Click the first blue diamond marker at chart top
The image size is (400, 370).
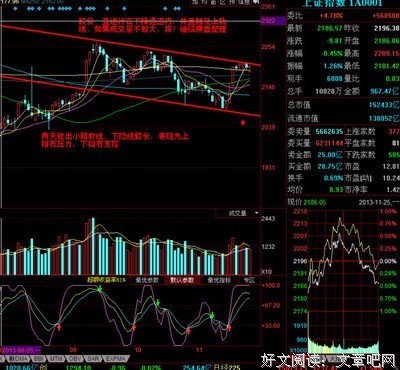click(16, 9)
